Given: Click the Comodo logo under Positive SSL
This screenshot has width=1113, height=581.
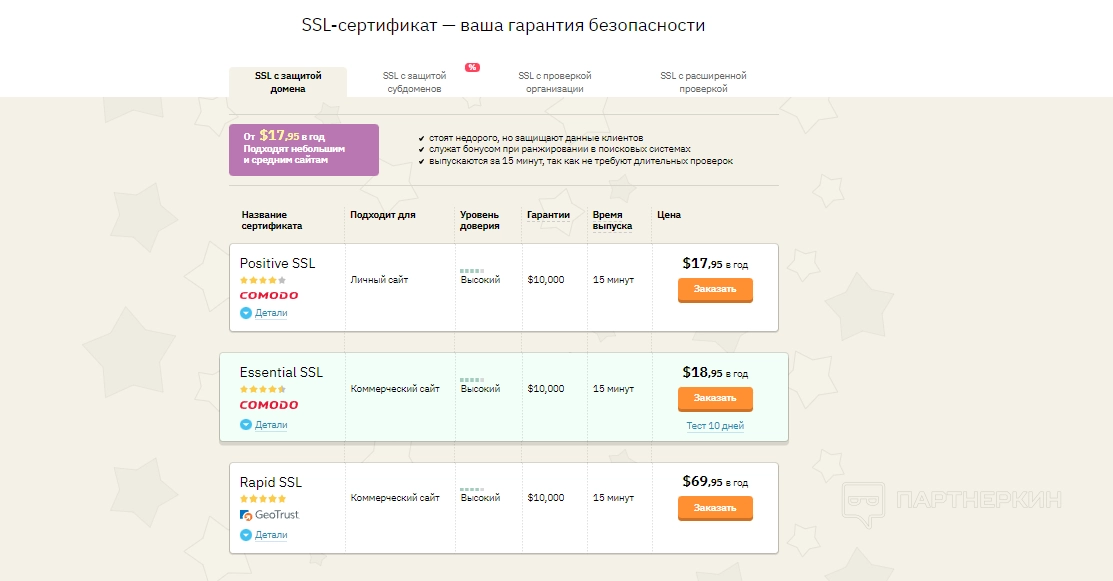Looking at the screenshot, I should (x=269, y=296).
